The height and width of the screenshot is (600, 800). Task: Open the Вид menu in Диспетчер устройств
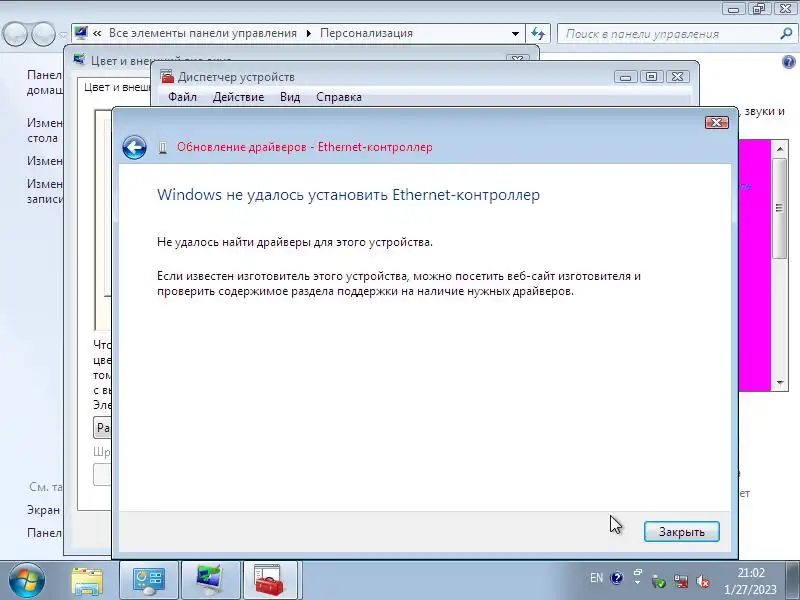point(290,97)
